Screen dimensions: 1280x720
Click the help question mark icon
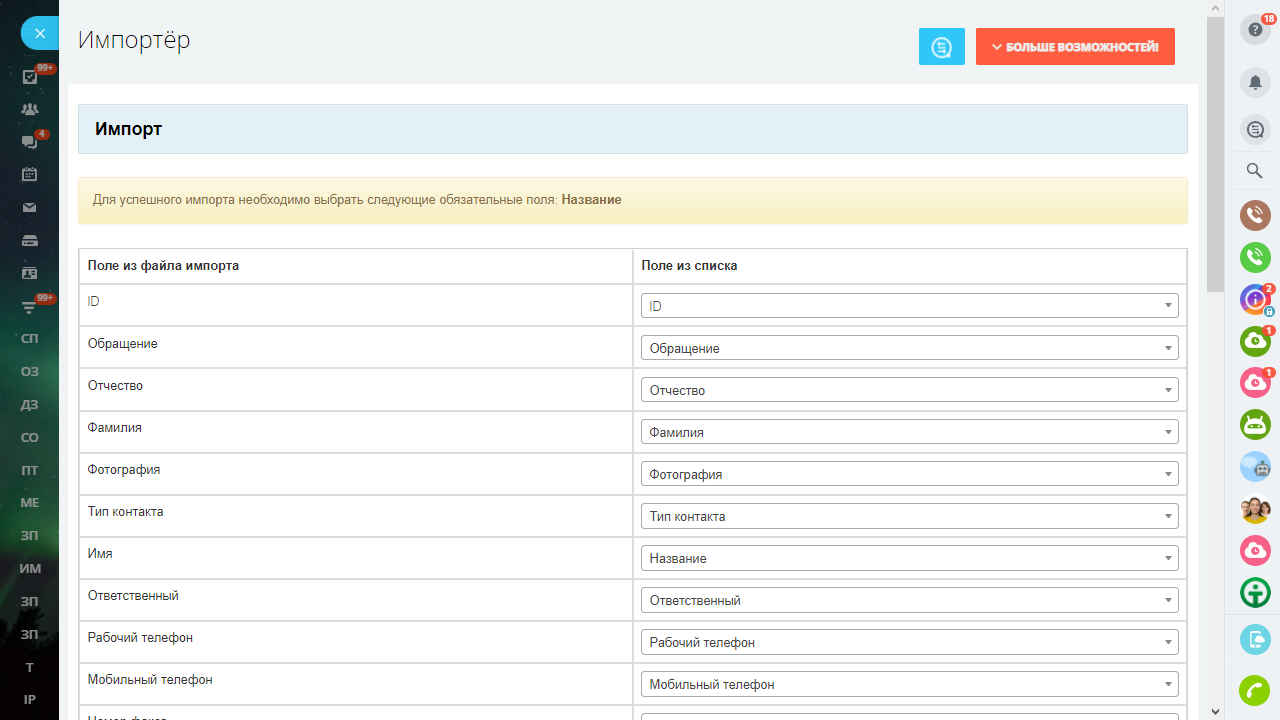(x=1255, y=30)
